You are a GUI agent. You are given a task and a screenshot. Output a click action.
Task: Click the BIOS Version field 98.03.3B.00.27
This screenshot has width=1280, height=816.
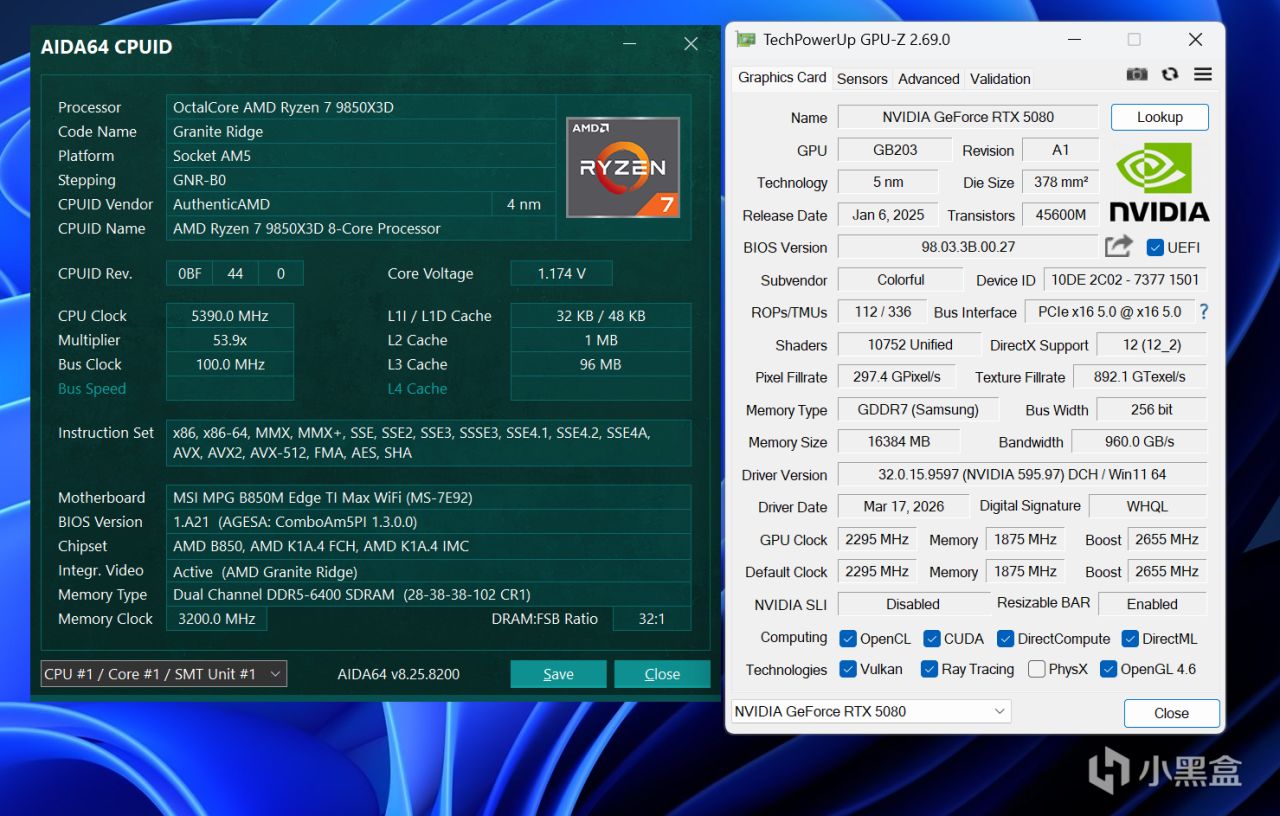pos(968,247)
